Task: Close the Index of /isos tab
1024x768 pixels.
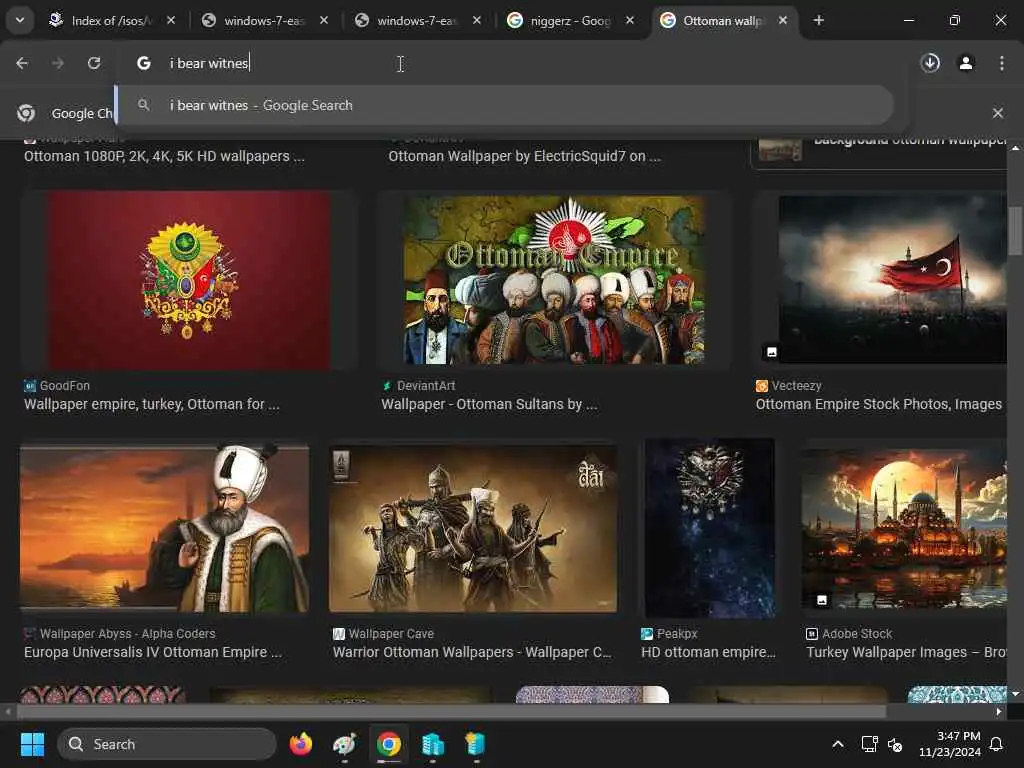Action: click(171, 21)
